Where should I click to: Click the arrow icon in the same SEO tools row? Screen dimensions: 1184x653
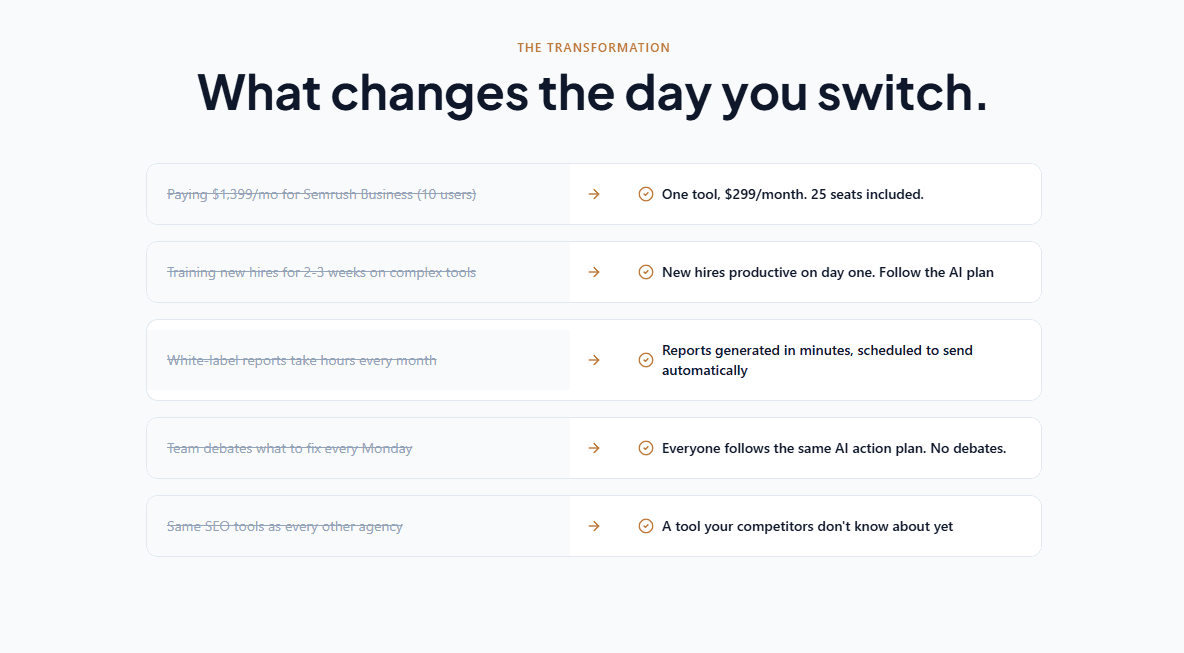click(594, 526)
